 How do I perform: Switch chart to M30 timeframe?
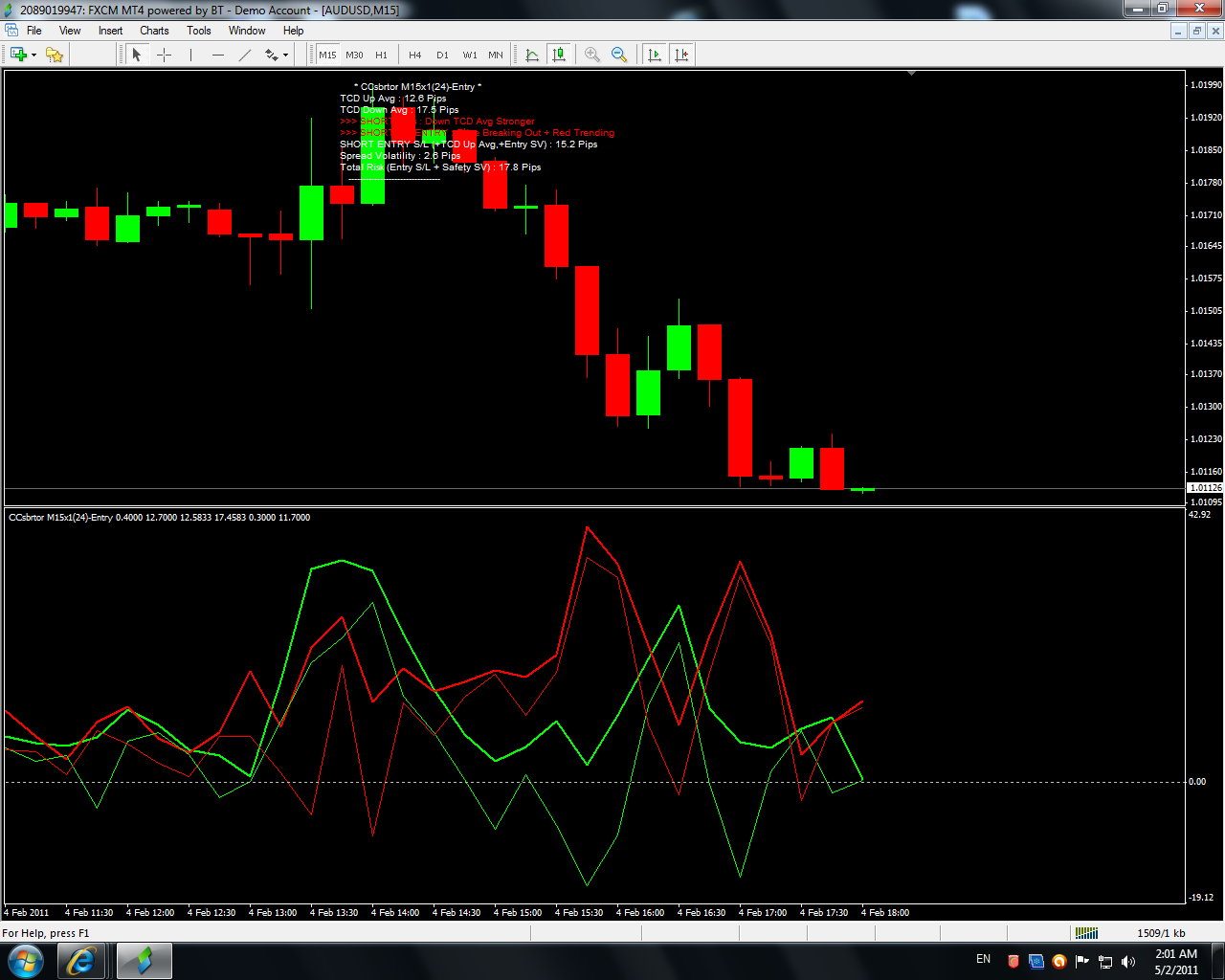click(354, 55)
